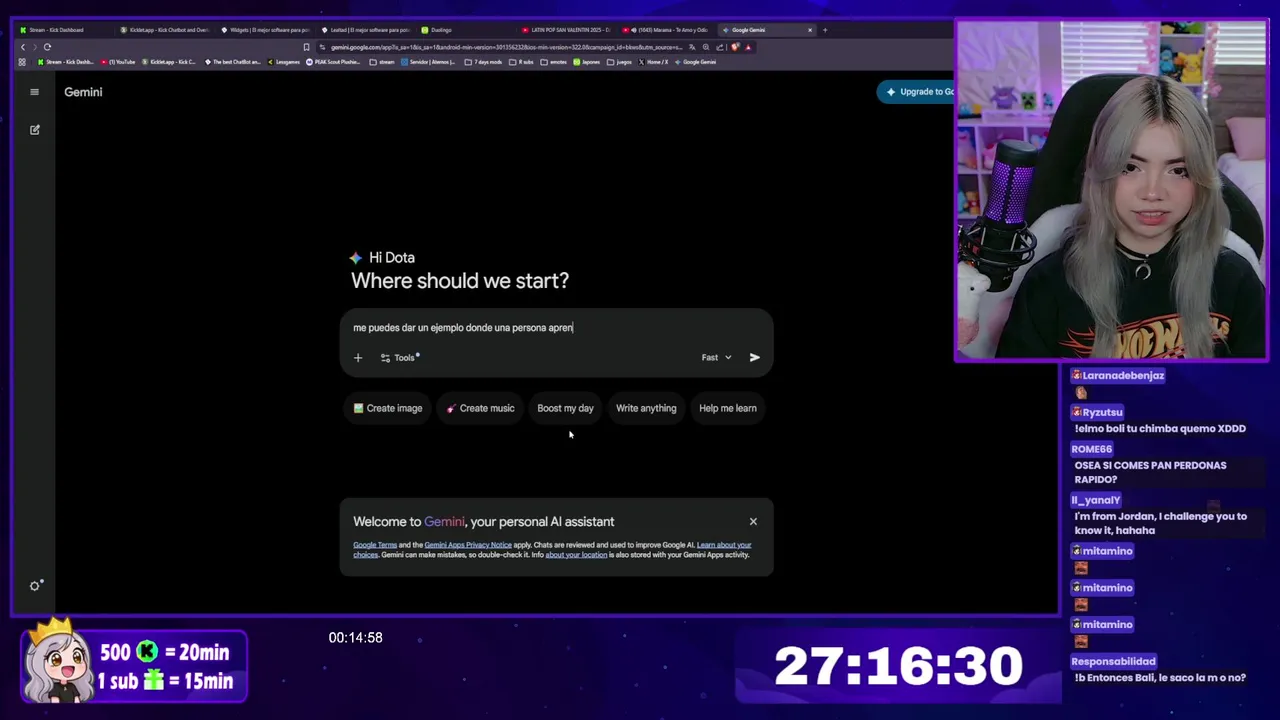
Task: Expand the emotes bookmarks folder
Action: point(553,62)
